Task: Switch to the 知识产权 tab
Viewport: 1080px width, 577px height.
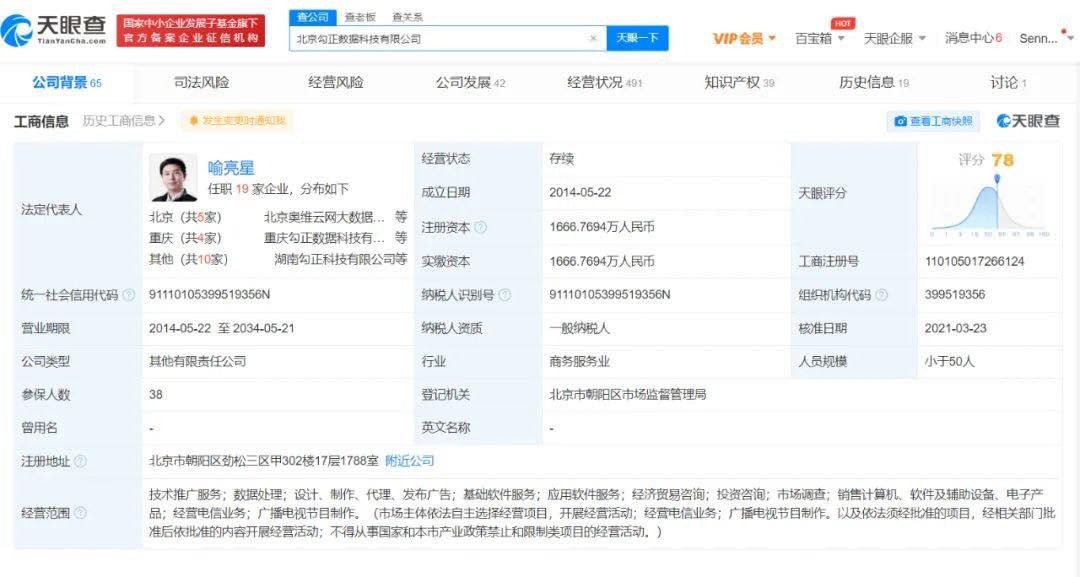Action: click(x=739, y=83)
